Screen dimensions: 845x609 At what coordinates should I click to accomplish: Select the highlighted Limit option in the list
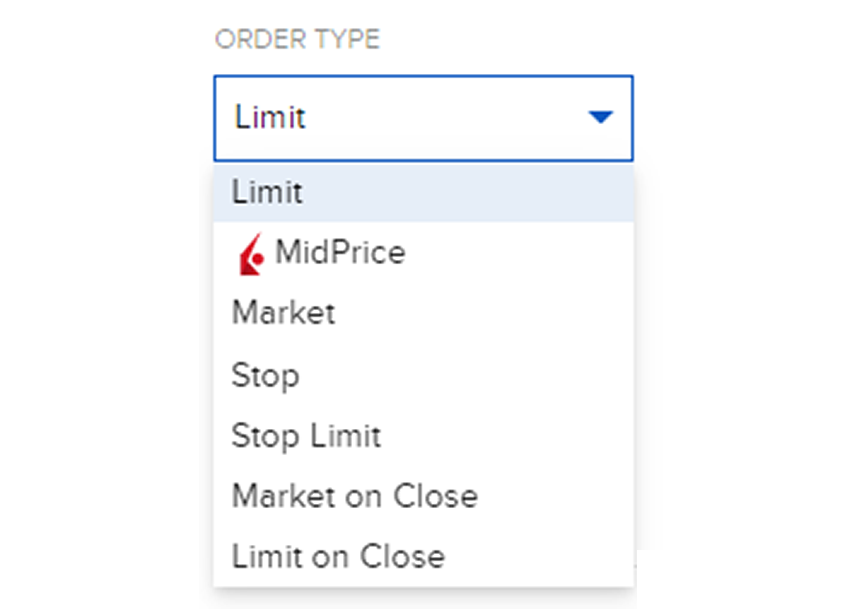click(267, 192)
